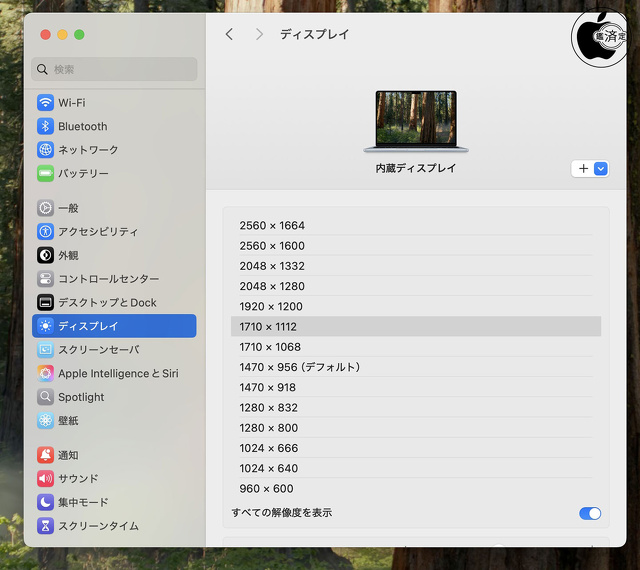640x570 pixels.
Task: Open the 通知 bell icon
Action: point(45,455)
